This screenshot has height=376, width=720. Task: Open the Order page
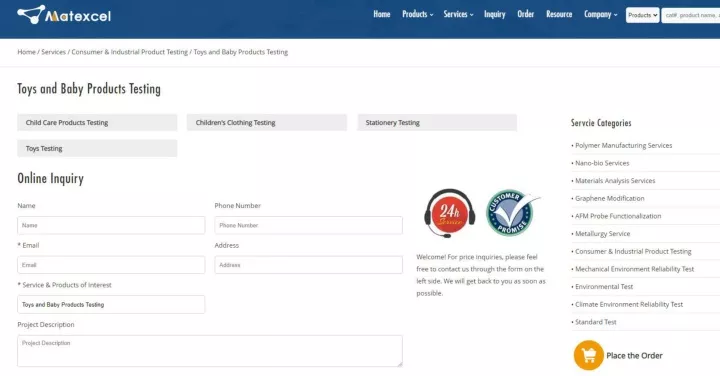[525, 14]
